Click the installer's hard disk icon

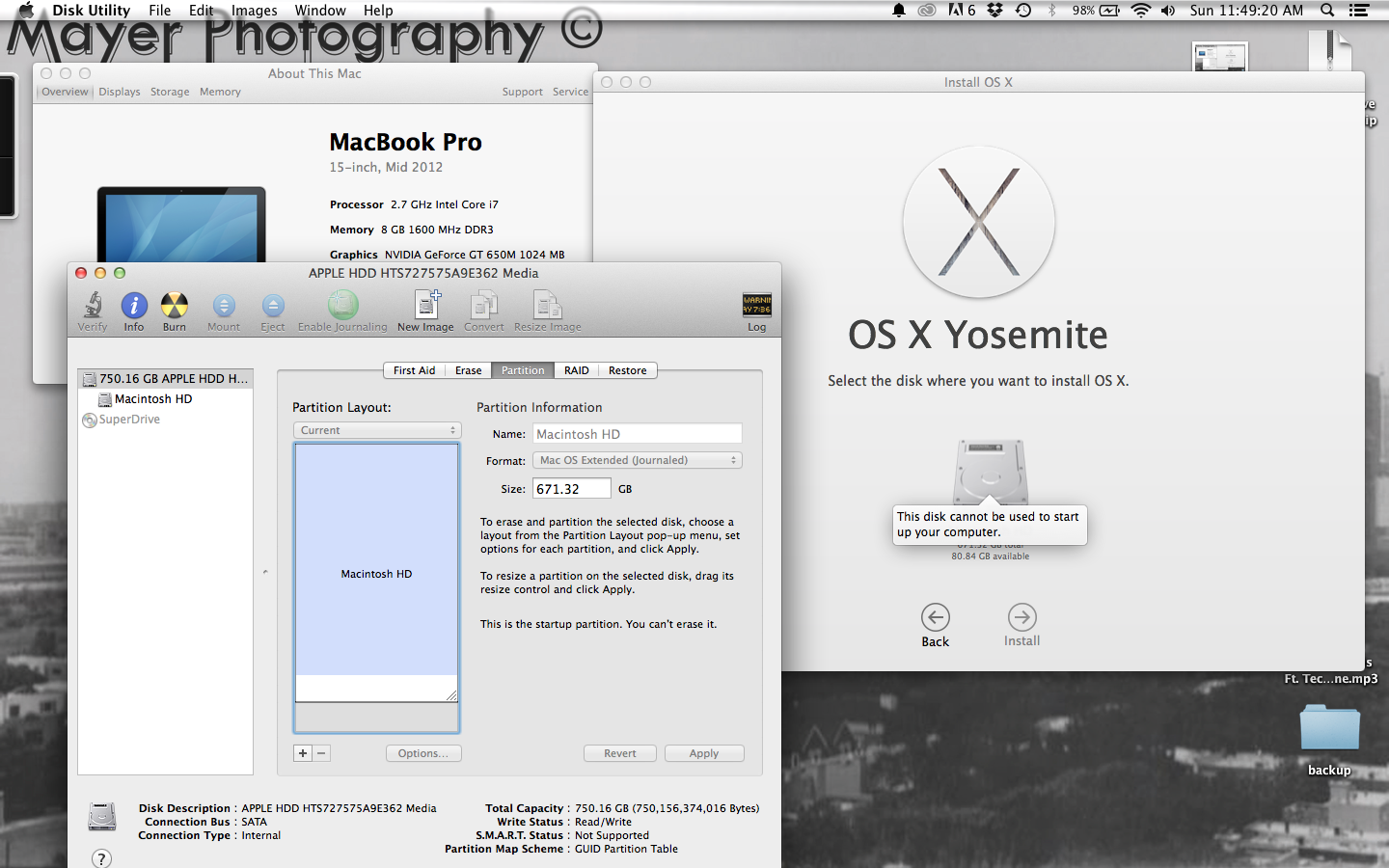(x=991, y=471)
